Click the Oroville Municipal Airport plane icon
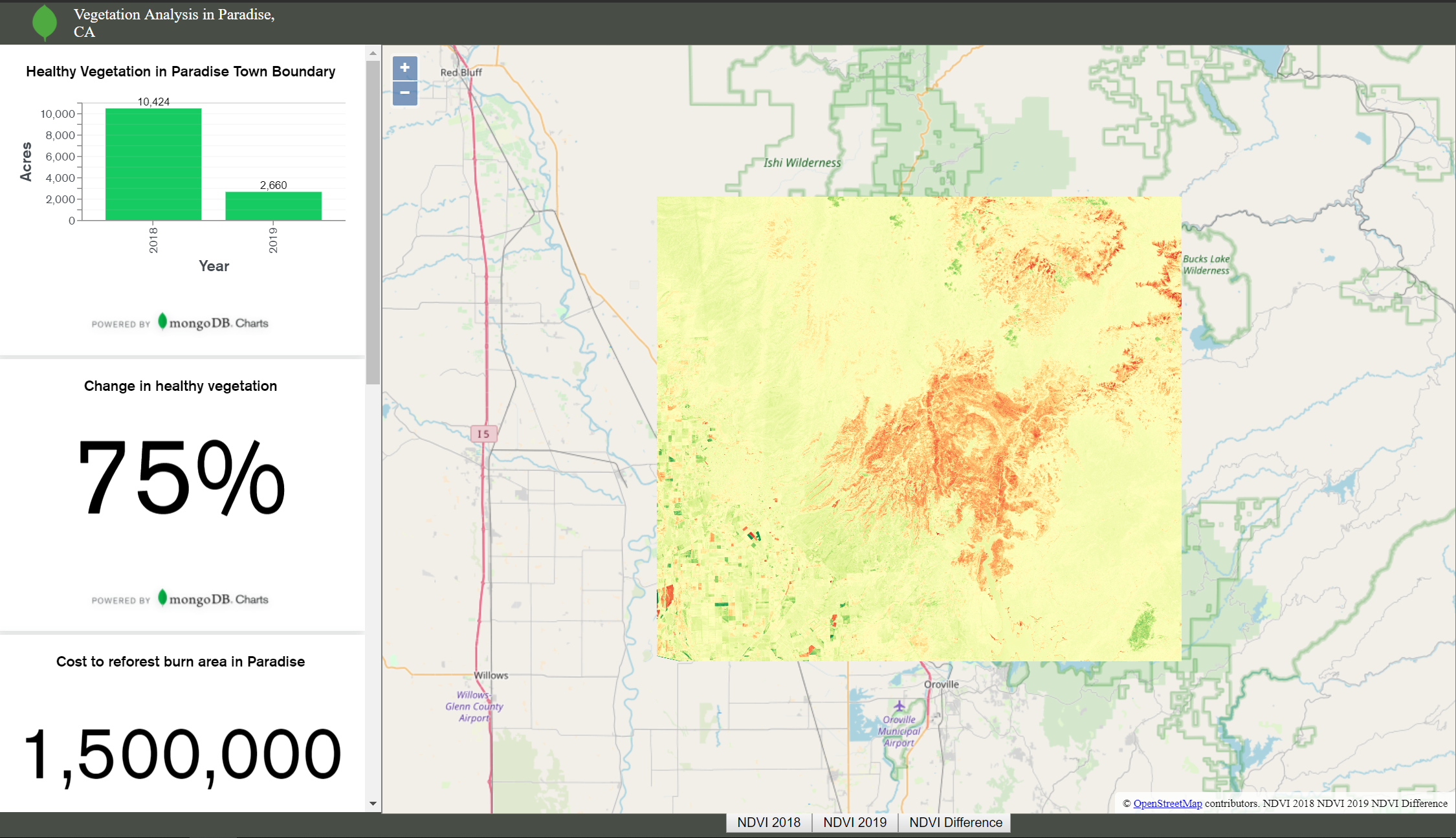Image resolution: width=1456 pixels, height=838 pixels. coord(899,706)
